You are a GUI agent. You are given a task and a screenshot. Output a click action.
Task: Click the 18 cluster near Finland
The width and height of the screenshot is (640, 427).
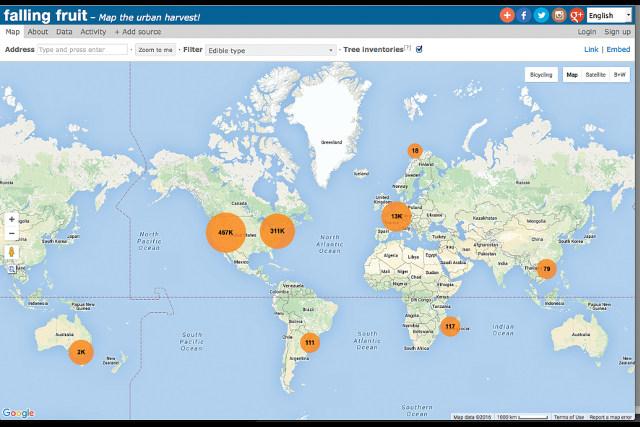click(x=415, y=151)
